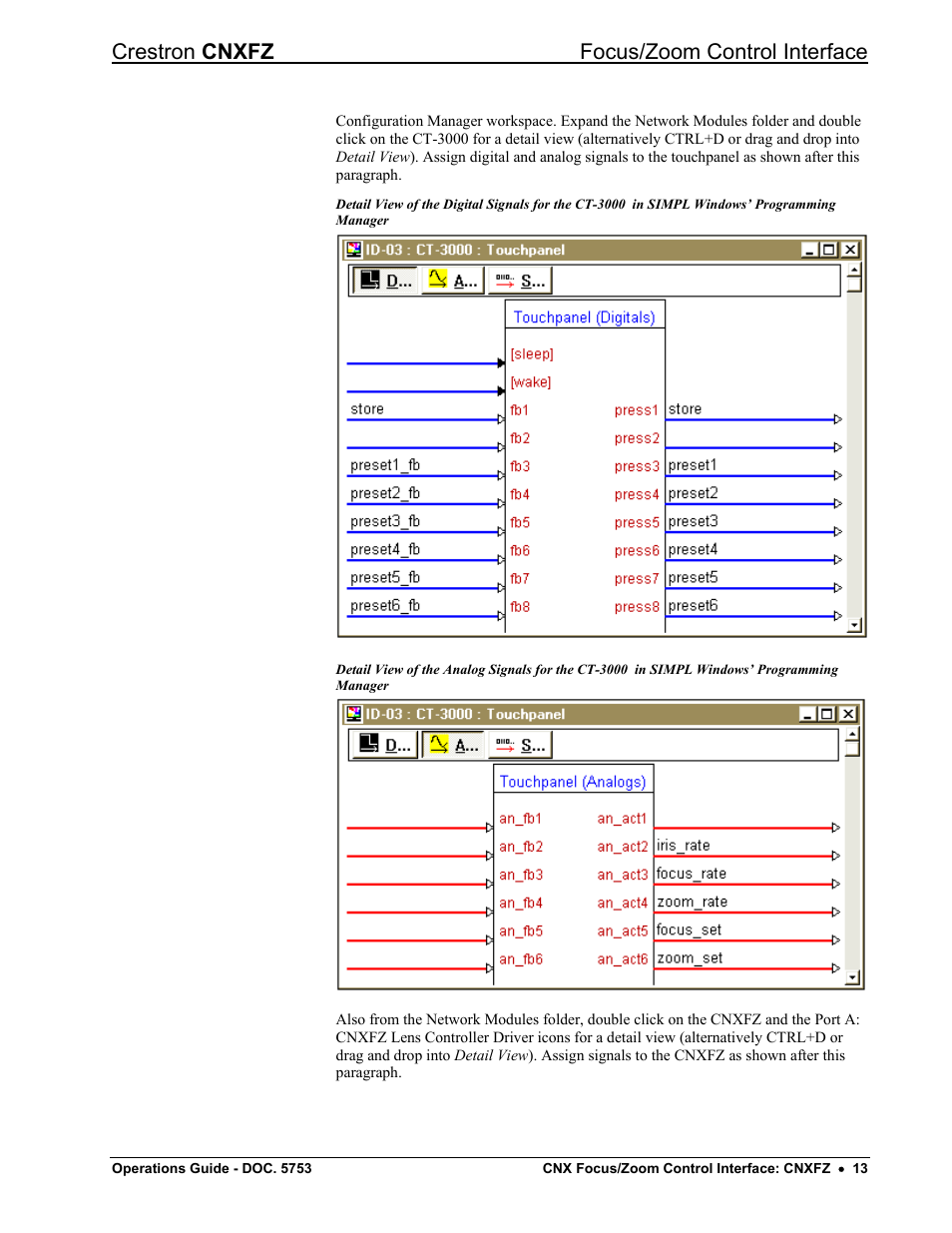952x1233 pixels.
Task: Click scroll down arrow in Digitals window
Action: 854,625
